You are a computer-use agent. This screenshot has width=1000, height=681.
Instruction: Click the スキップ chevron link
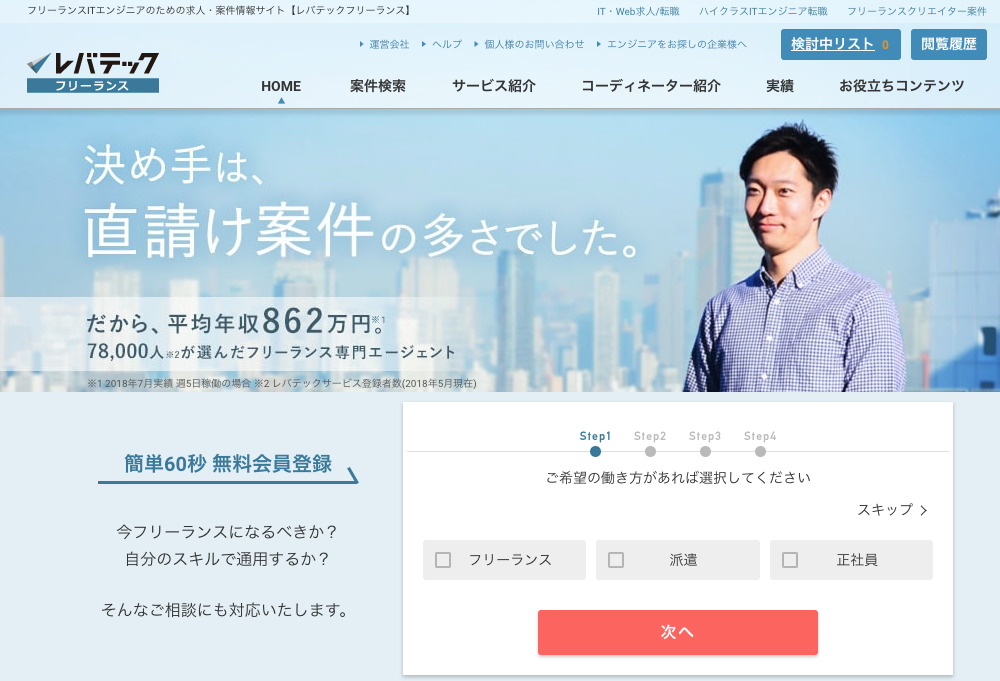click(x=892, y=509)
